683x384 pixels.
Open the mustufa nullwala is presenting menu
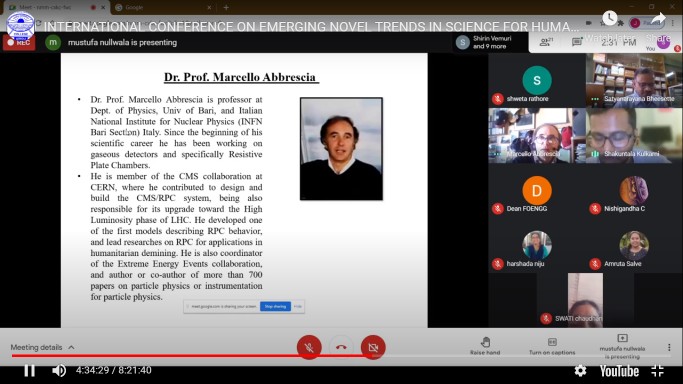click(622, 347)
